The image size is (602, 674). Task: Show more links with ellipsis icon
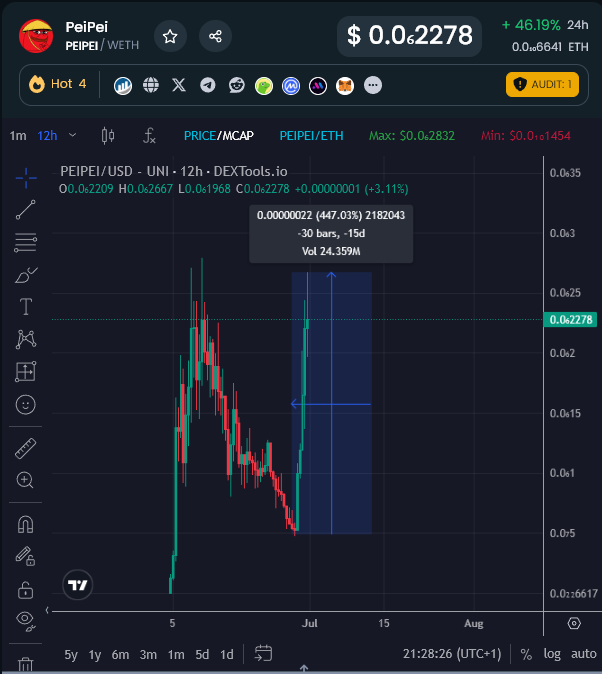[x=373, y=85]
